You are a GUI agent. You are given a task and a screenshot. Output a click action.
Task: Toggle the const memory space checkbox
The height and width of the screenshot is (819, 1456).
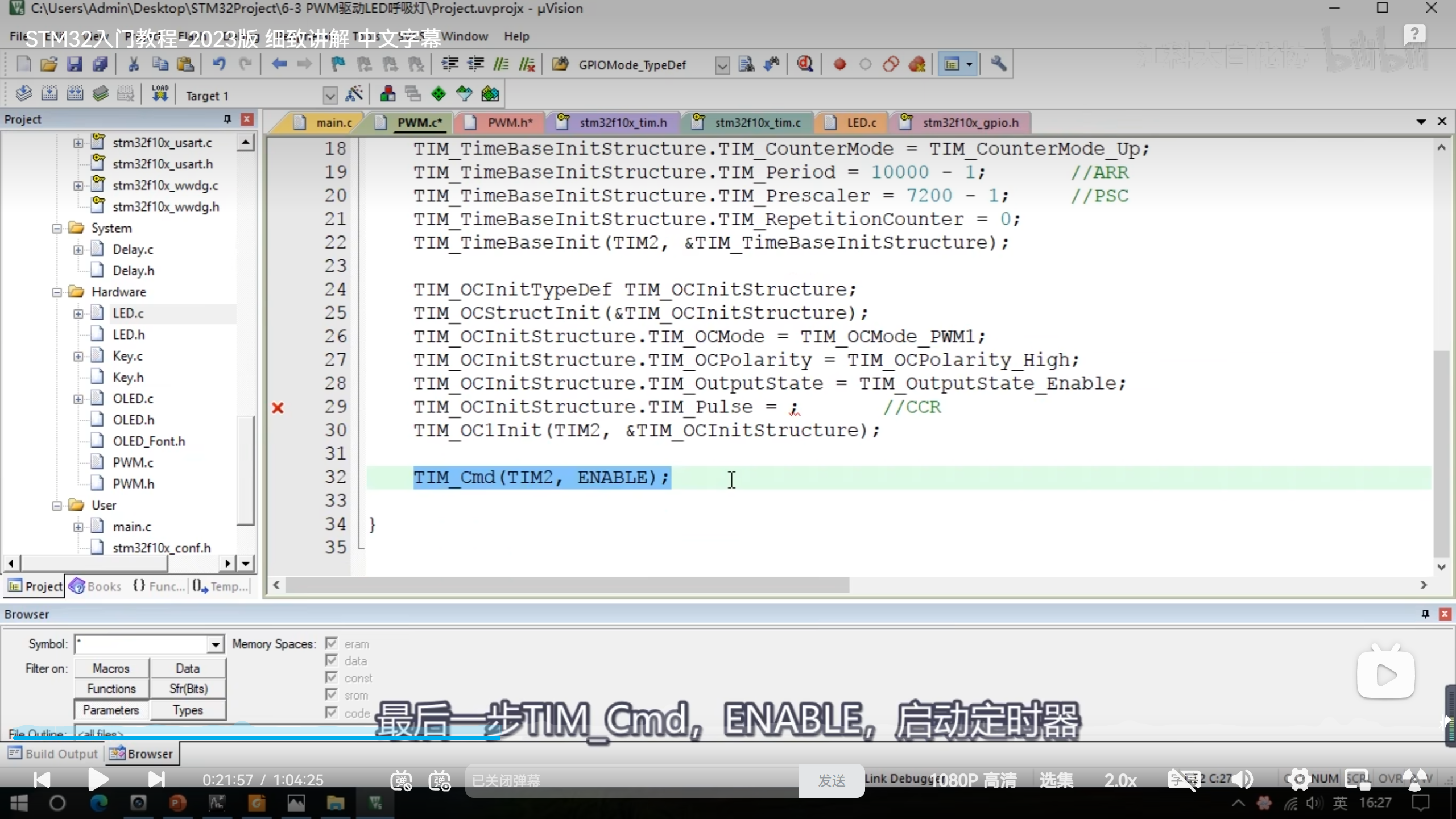[x=332, y=677]
